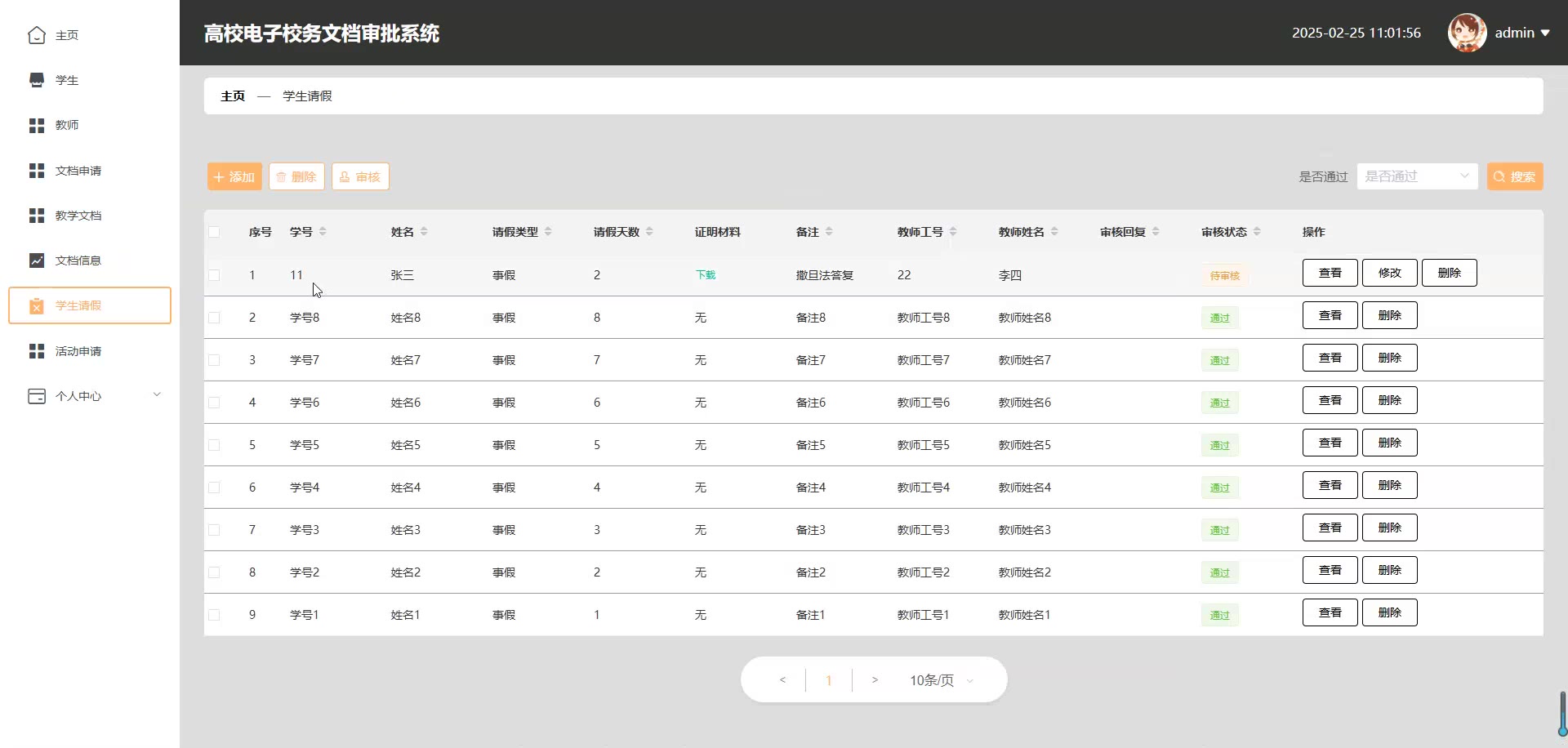This screenshot has height=748, width=1568.
Task: Click the 教师 grid icon
Action: [x=37, y=125]
